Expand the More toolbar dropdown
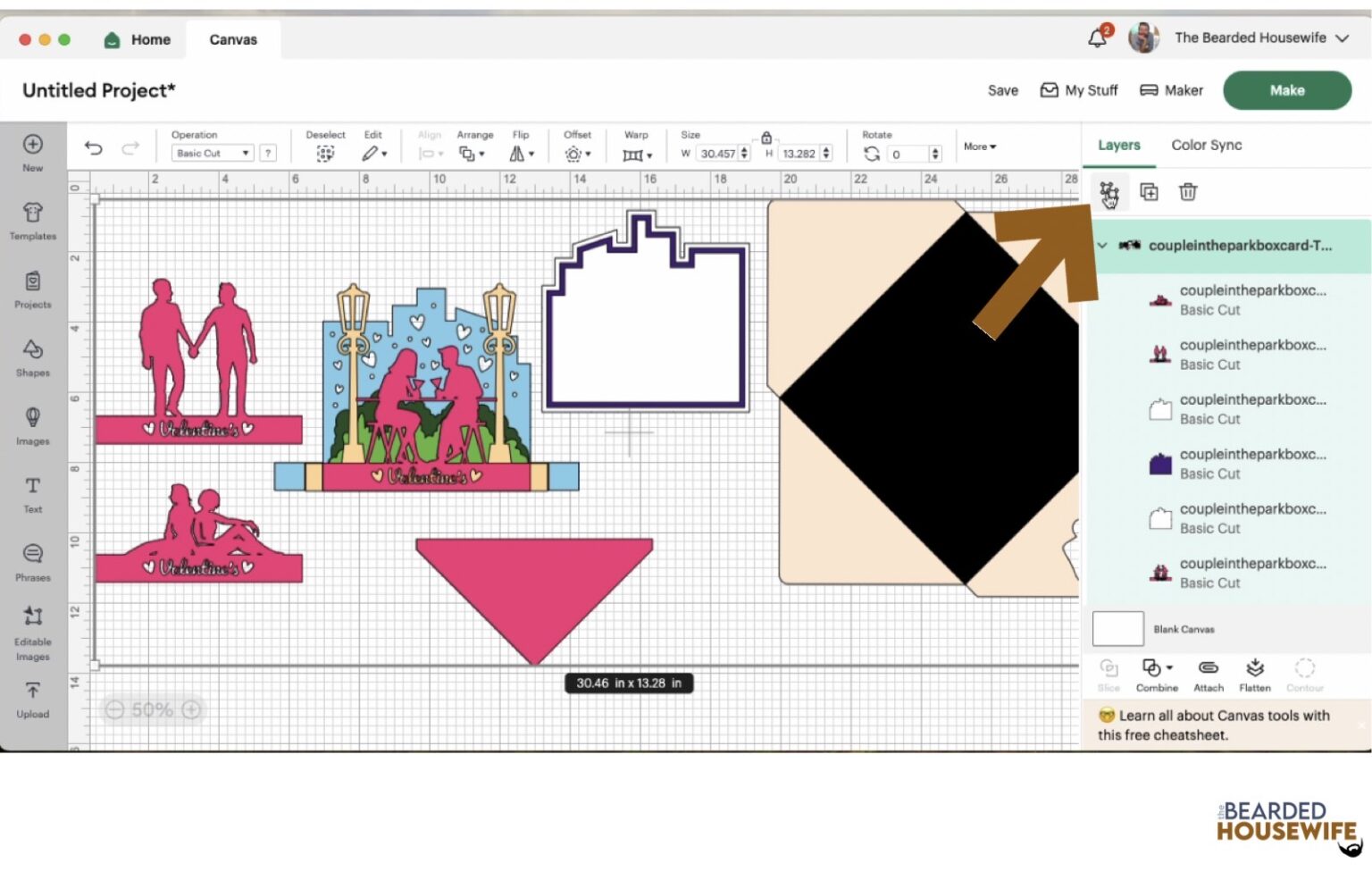Screen dimensions: 1372x872 pyautogui.click(x=979, y=147)
